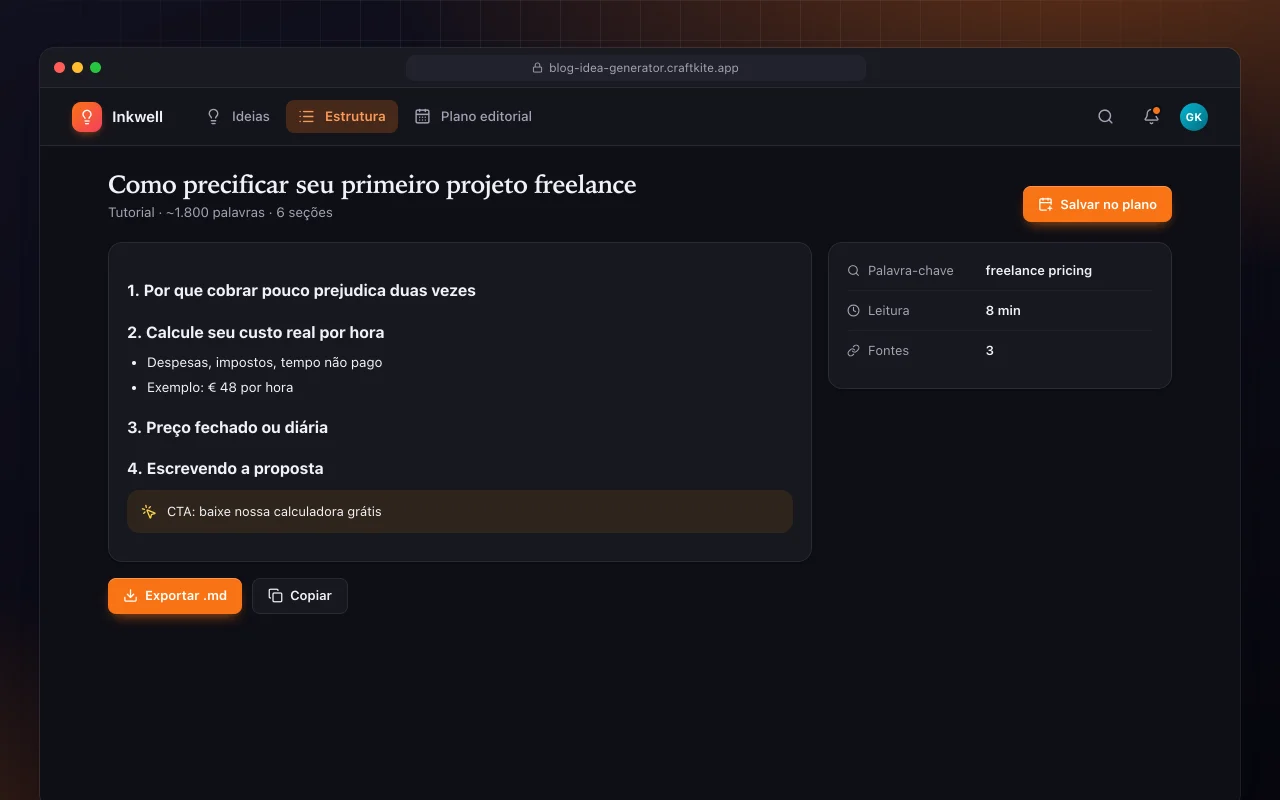Open the search magnifier icon

tap(1105, 117)
